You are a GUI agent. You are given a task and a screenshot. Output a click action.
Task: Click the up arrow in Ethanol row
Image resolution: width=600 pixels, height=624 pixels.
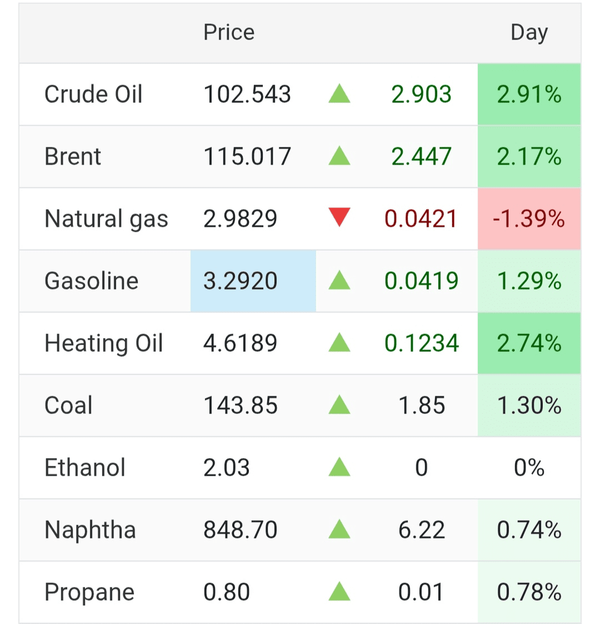(x=339, y=467)
